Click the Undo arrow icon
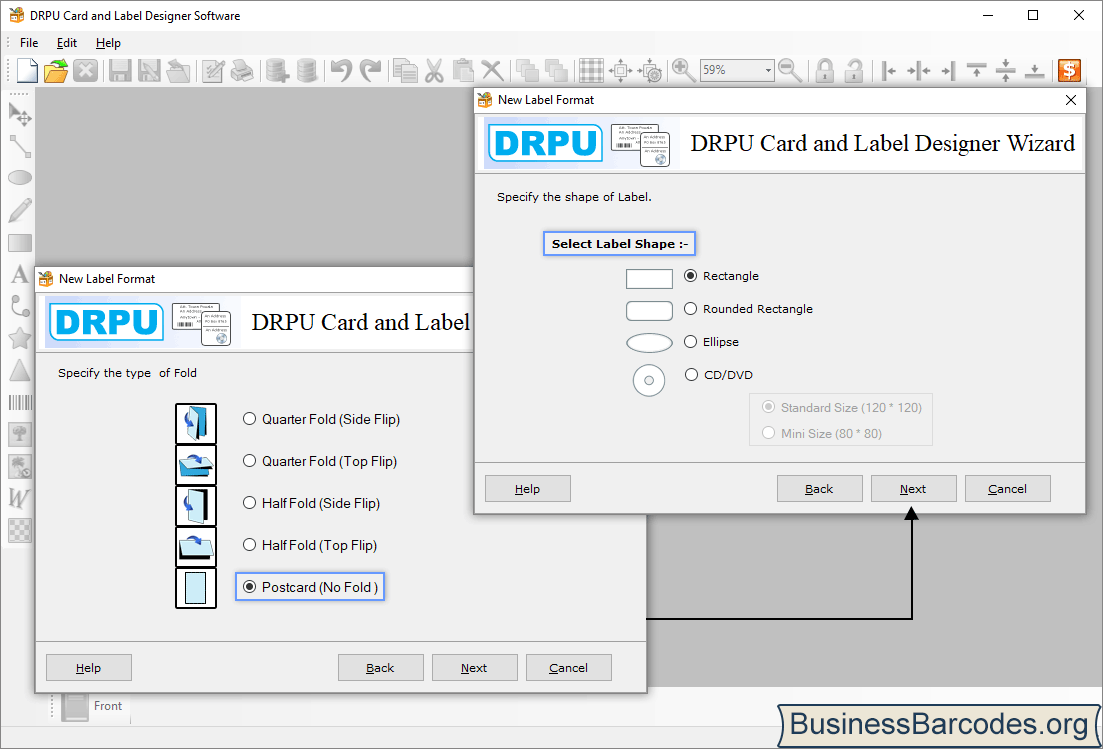The height and width of the screenshot is (749, 1103). 341,70
